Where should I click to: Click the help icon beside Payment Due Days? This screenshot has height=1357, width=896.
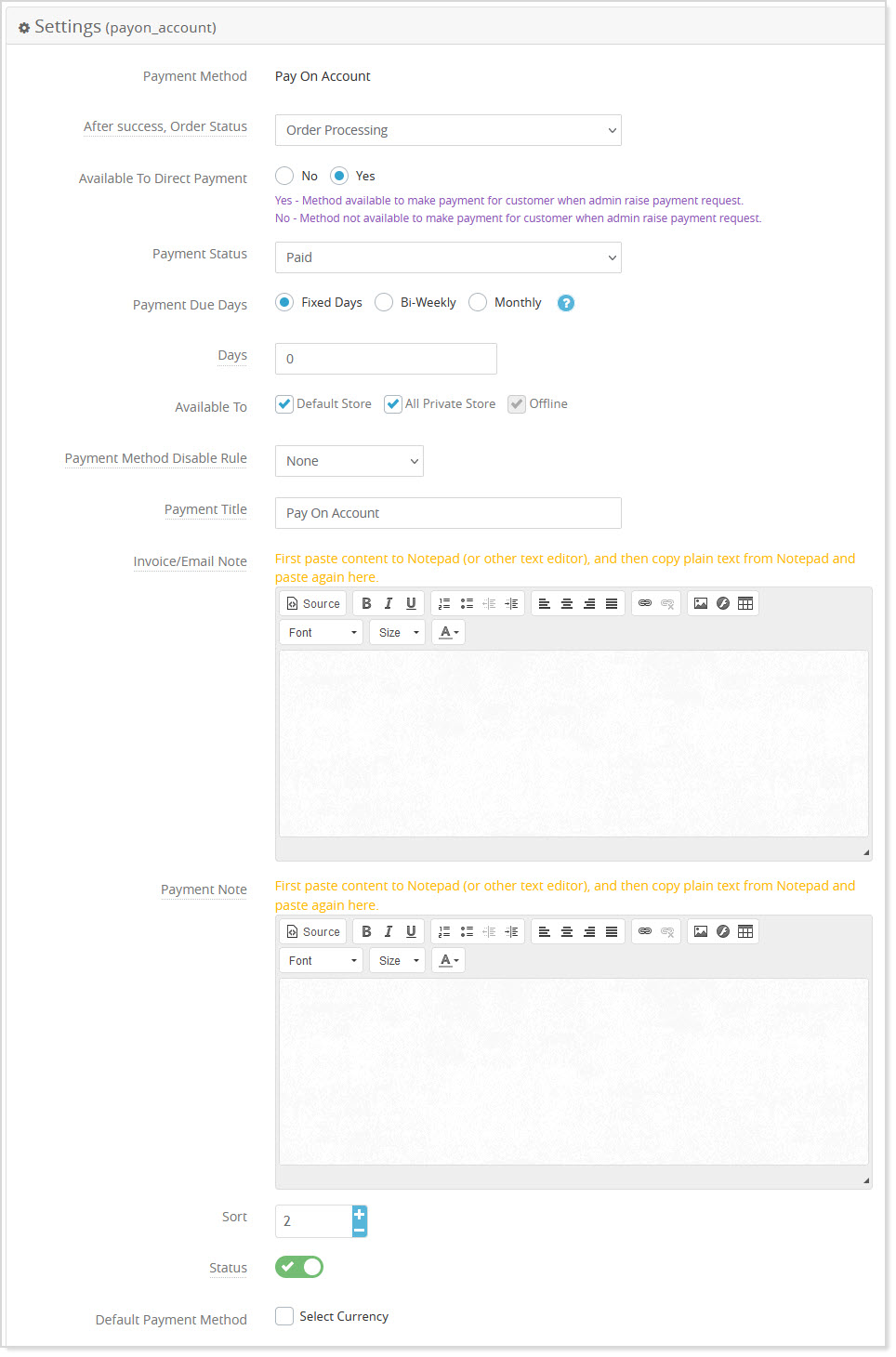(566, 302)
